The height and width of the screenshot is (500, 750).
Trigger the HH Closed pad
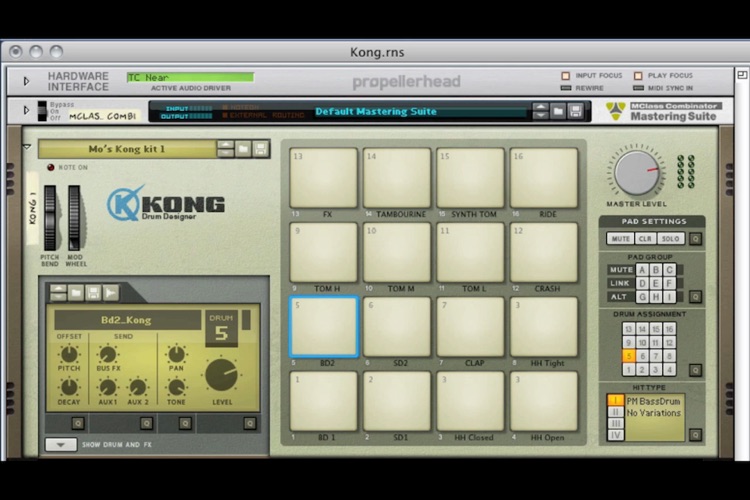click(470, 401)
